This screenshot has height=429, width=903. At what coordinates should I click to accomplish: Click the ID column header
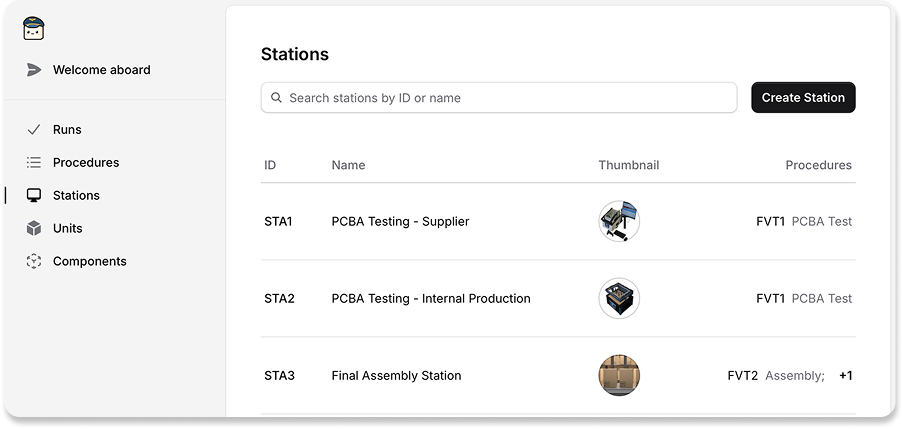point(270,165)
